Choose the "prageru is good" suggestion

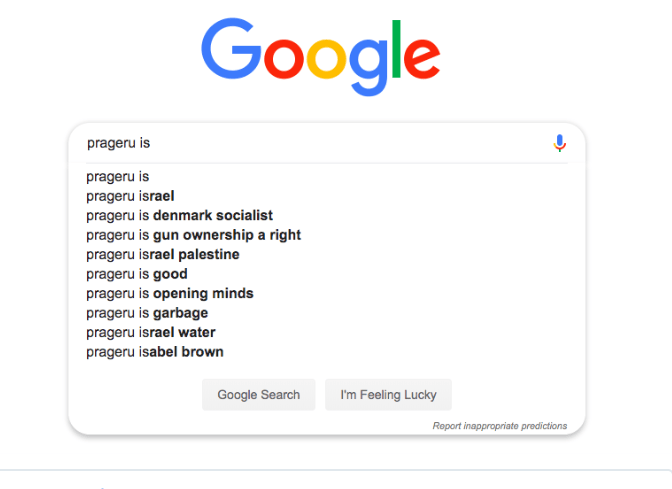click(137, 274)
